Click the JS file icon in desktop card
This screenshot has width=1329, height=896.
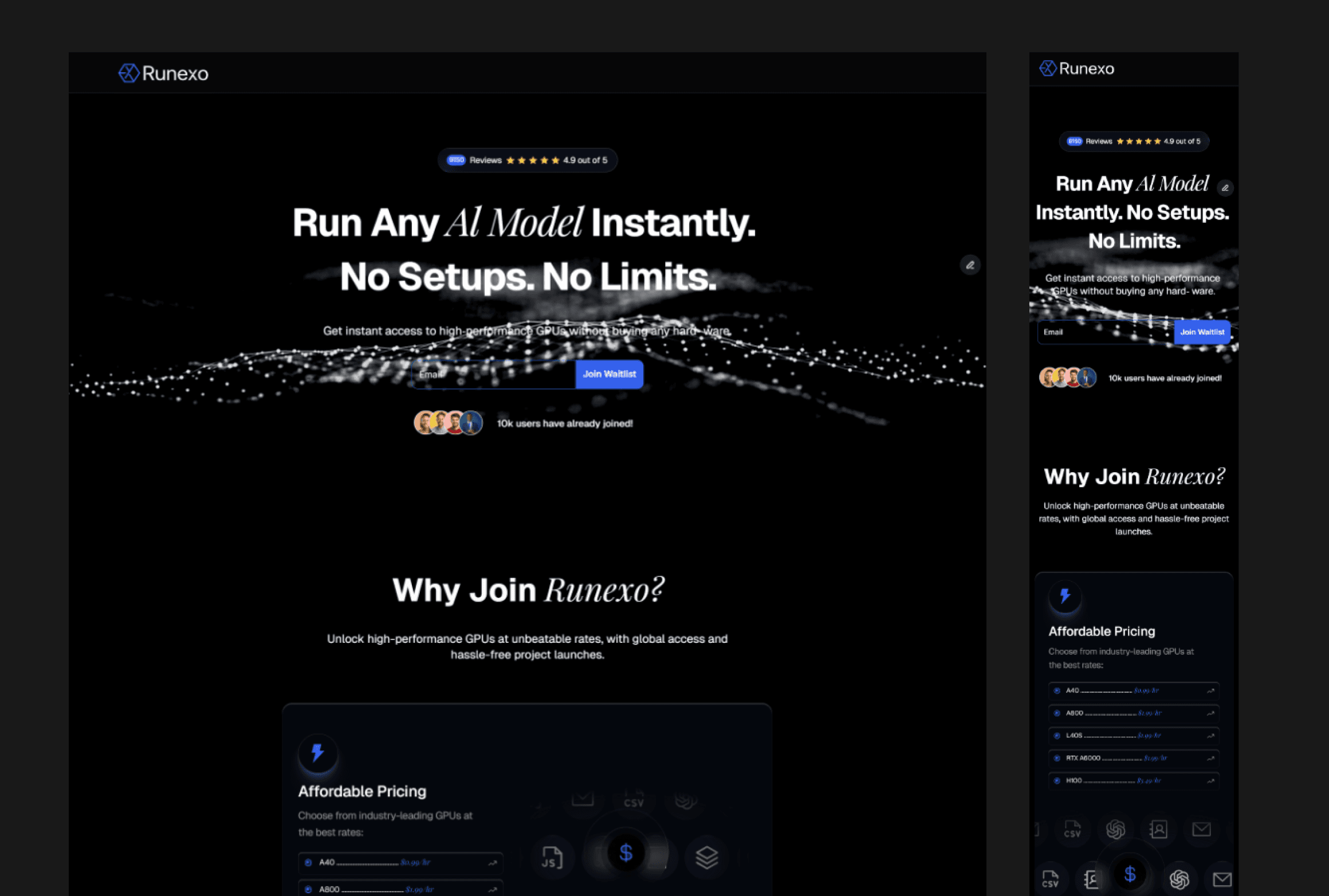pyautogui.click(x=552, y=858)
